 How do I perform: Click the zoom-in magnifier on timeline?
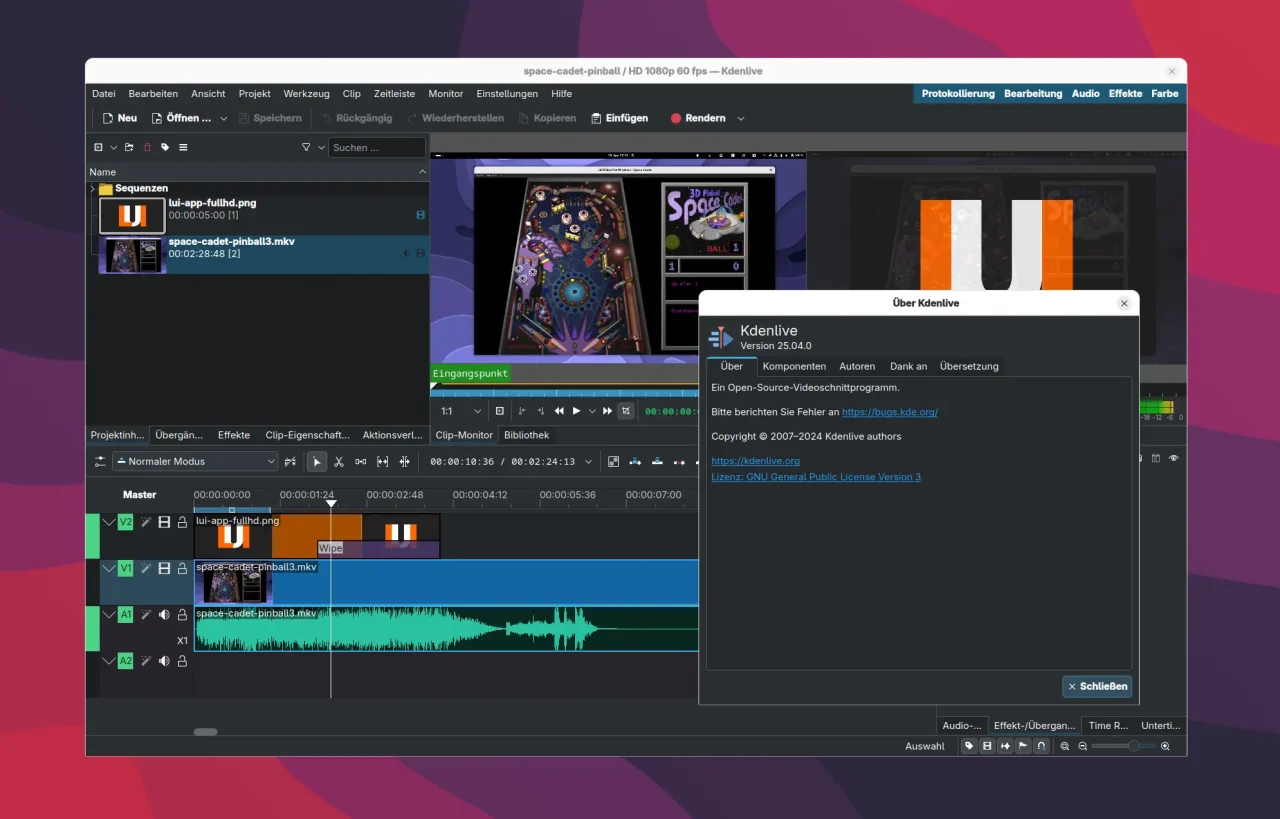[1165, 746]
